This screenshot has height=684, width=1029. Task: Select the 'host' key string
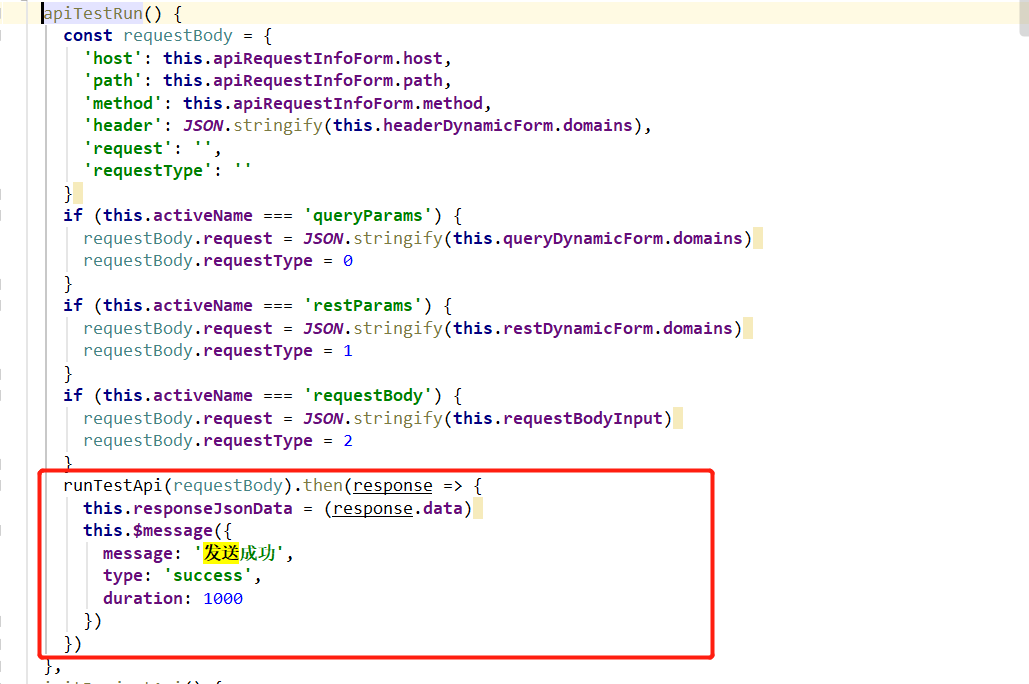(x=113, y=58)
